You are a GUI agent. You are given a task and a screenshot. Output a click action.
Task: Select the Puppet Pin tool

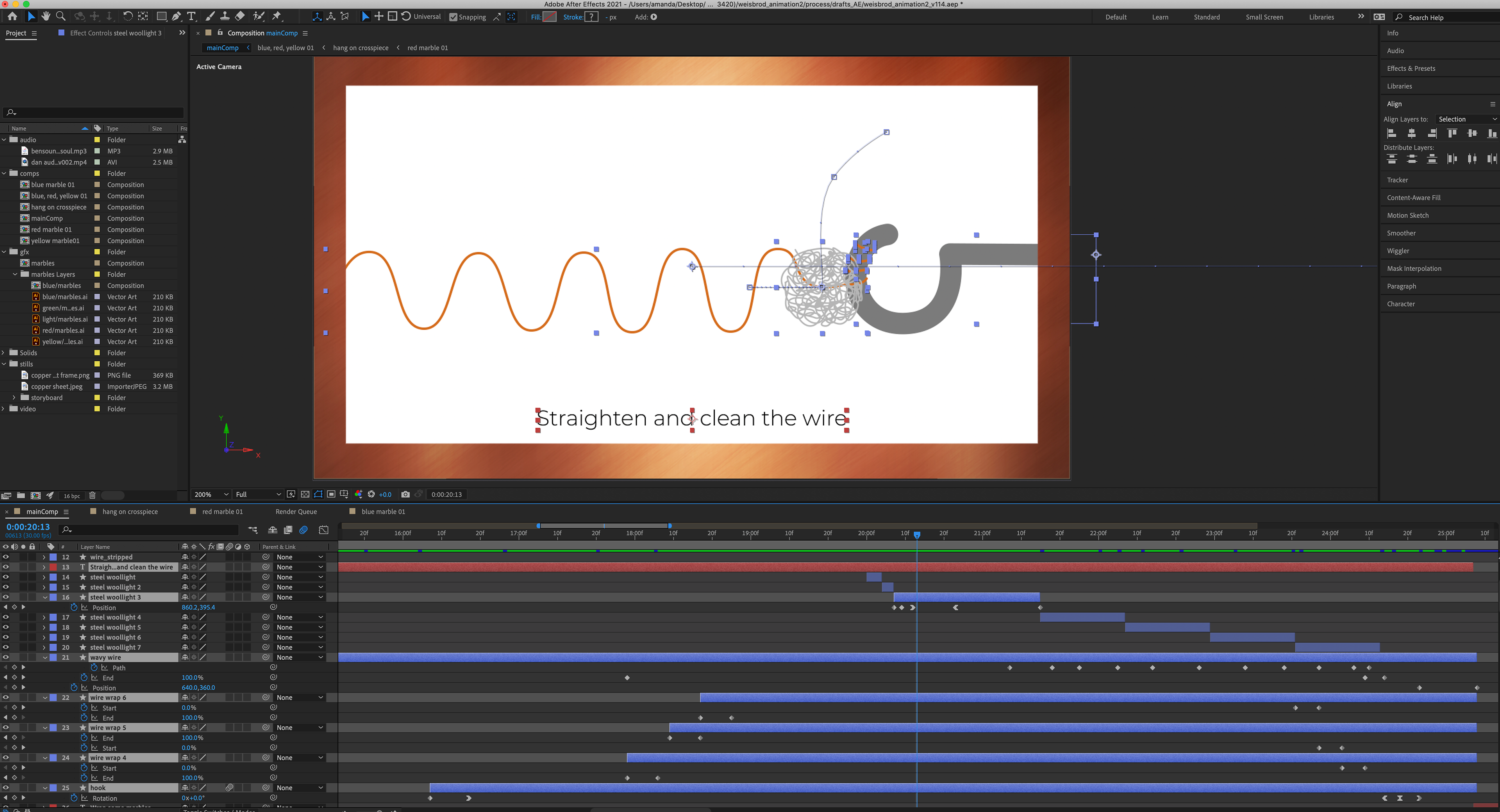[x=277, y=16]
